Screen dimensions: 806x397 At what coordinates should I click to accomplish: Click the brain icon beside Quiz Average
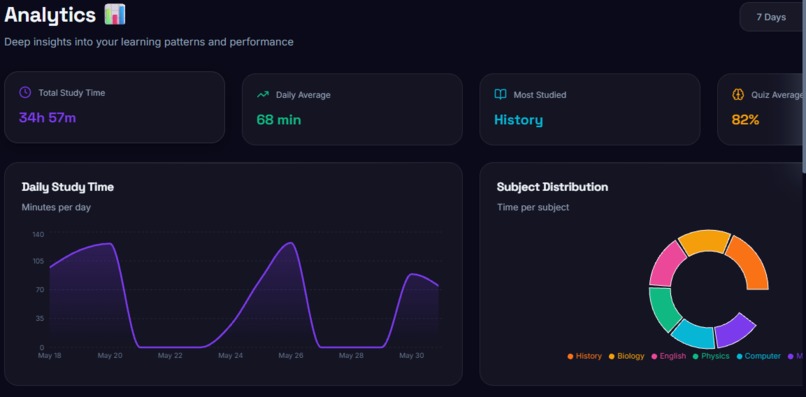738,95
